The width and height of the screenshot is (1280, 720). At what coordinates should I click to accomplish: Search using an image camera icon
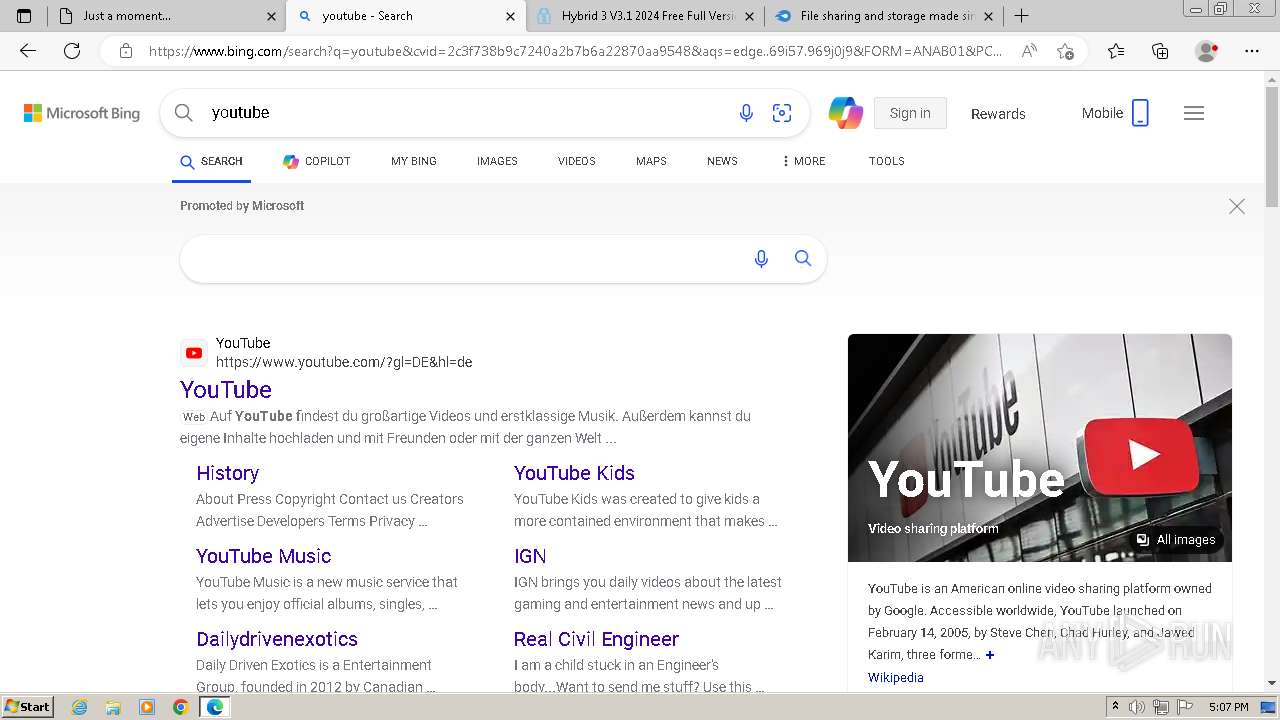pos(782,113)
